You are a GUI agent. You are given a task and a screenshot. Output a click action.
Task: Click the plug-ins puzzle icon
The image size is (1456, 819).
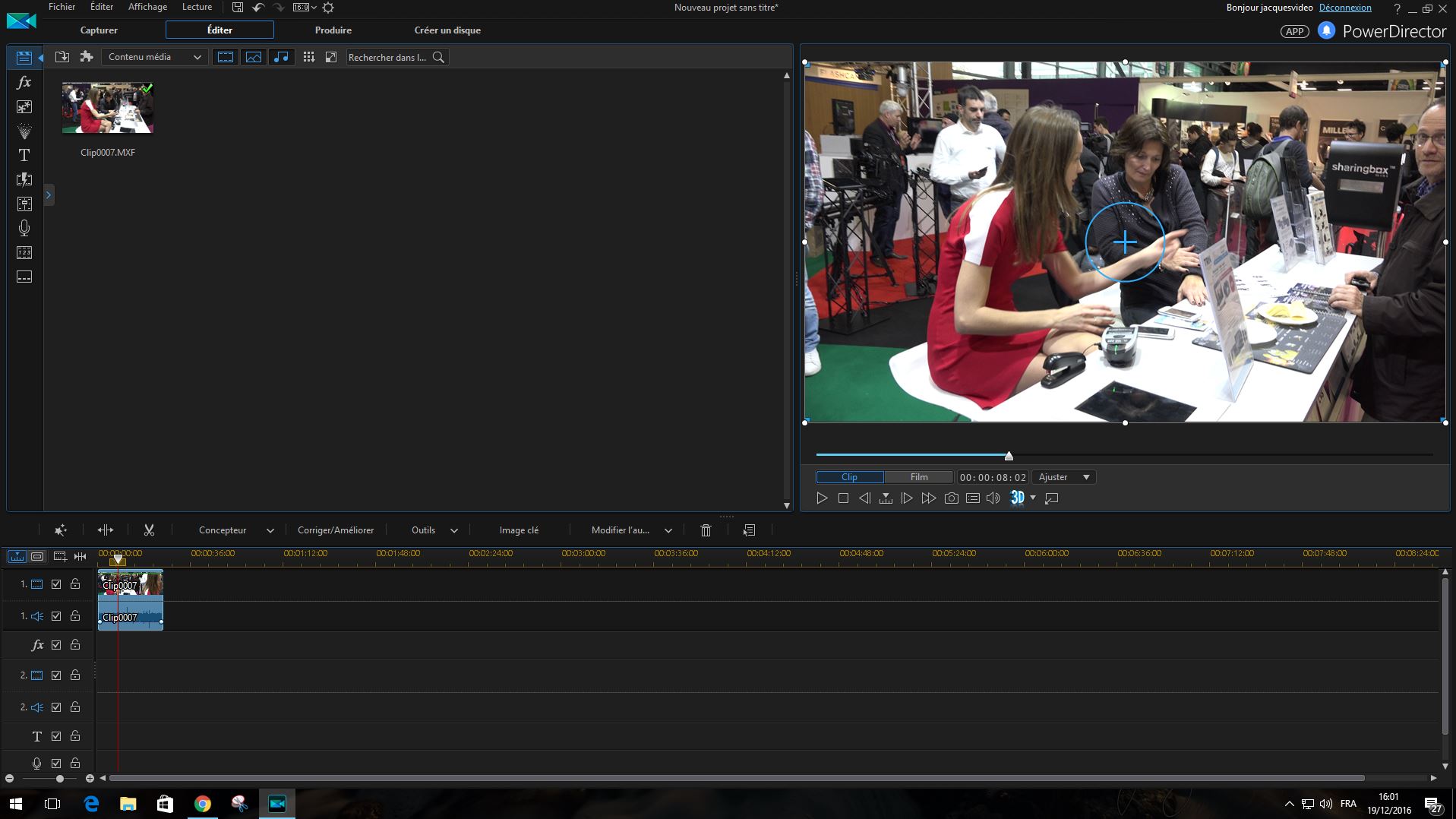87,57
